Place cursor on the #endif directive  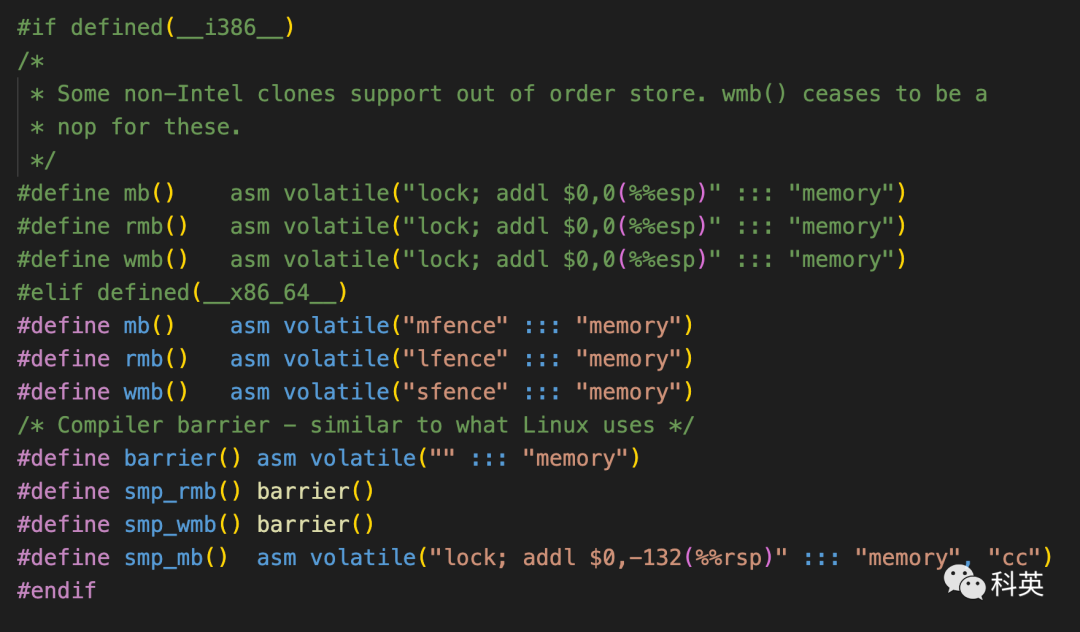click(x=57, y=590)
